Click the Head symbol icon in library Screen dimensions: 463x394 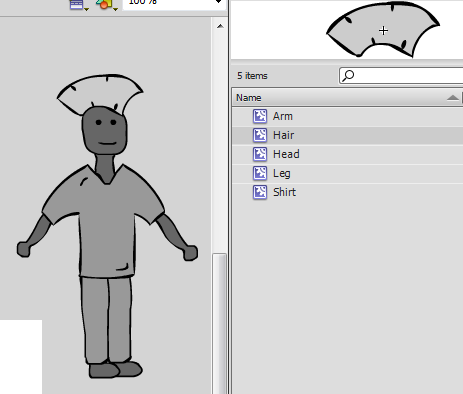click(260, 154)
